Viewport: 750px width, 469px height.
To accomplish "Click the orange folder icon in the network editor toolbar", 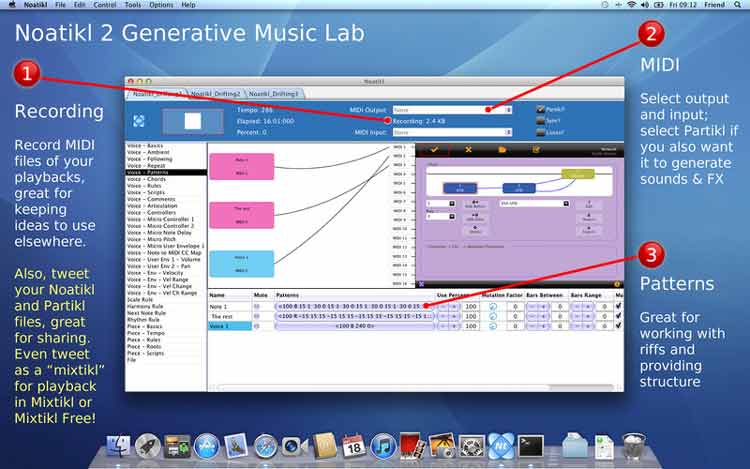I will point(502,150).
